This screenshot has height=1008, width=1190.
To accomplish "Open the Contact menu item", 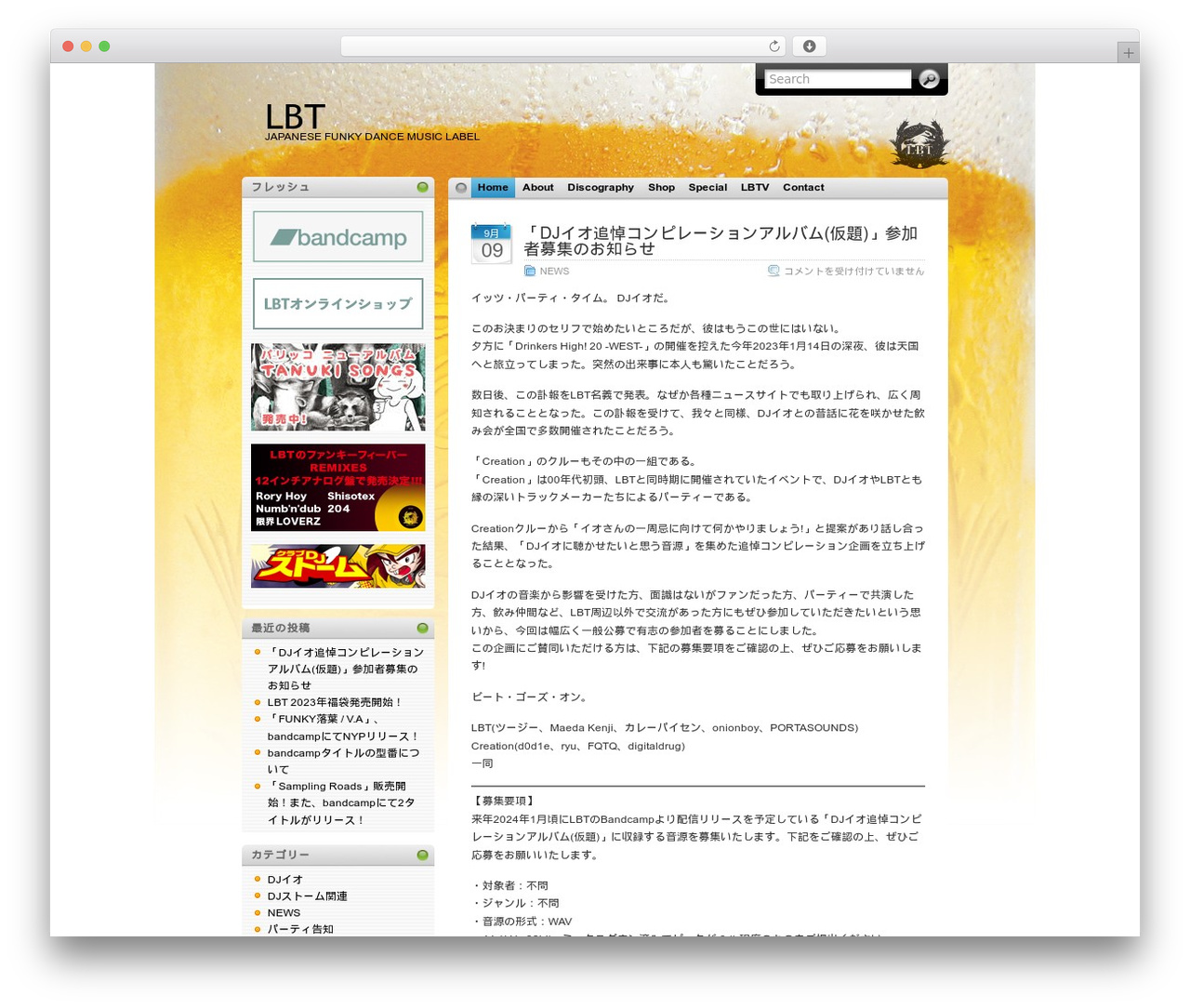I will (x=803, y=187).
